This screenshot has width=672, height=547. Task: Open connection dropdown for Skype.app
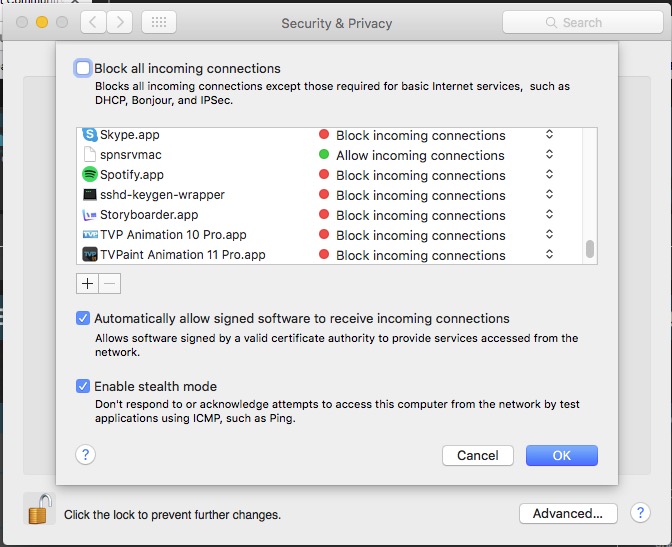tap(549, 135)
